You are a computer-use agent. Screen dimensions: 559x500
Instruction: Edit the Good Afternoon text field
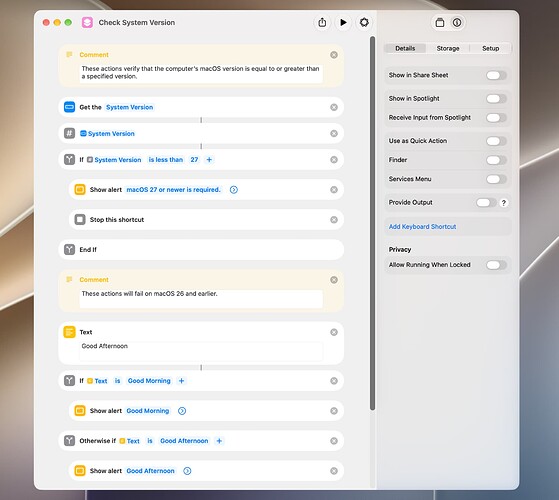pos(201,351)
